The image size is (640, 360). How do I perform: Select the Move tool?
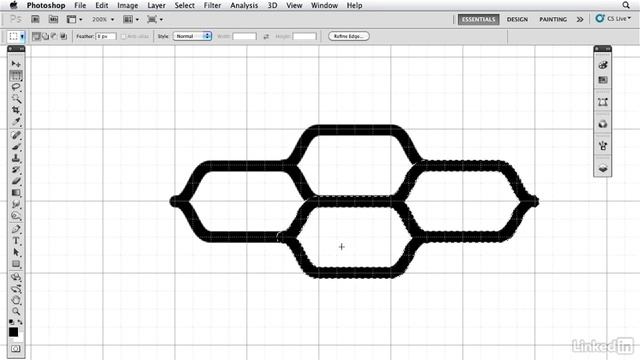point(16,64)
